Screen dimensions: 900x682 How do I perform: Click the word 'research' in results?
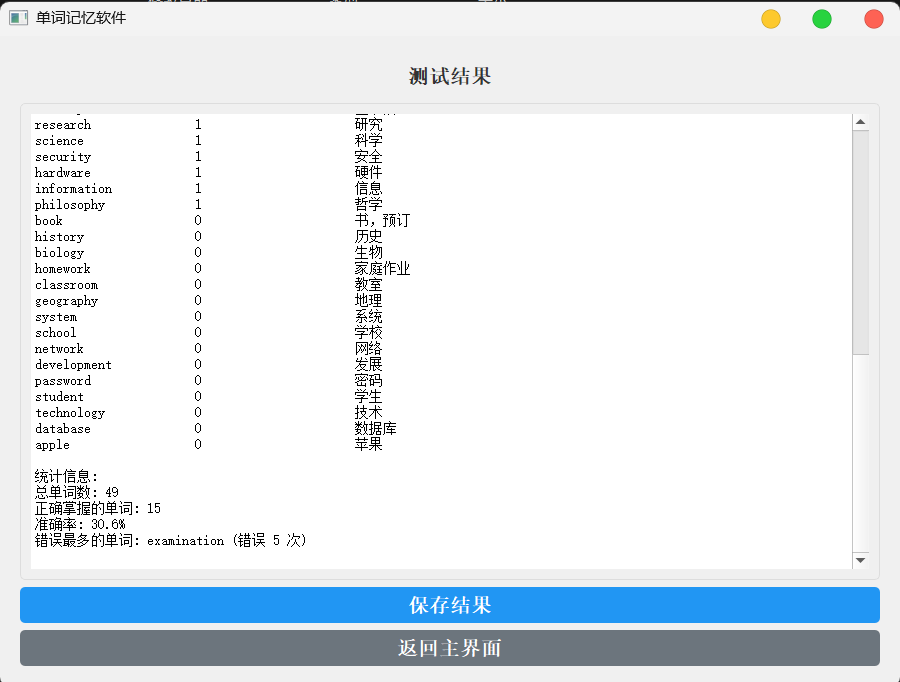(63, 125)
